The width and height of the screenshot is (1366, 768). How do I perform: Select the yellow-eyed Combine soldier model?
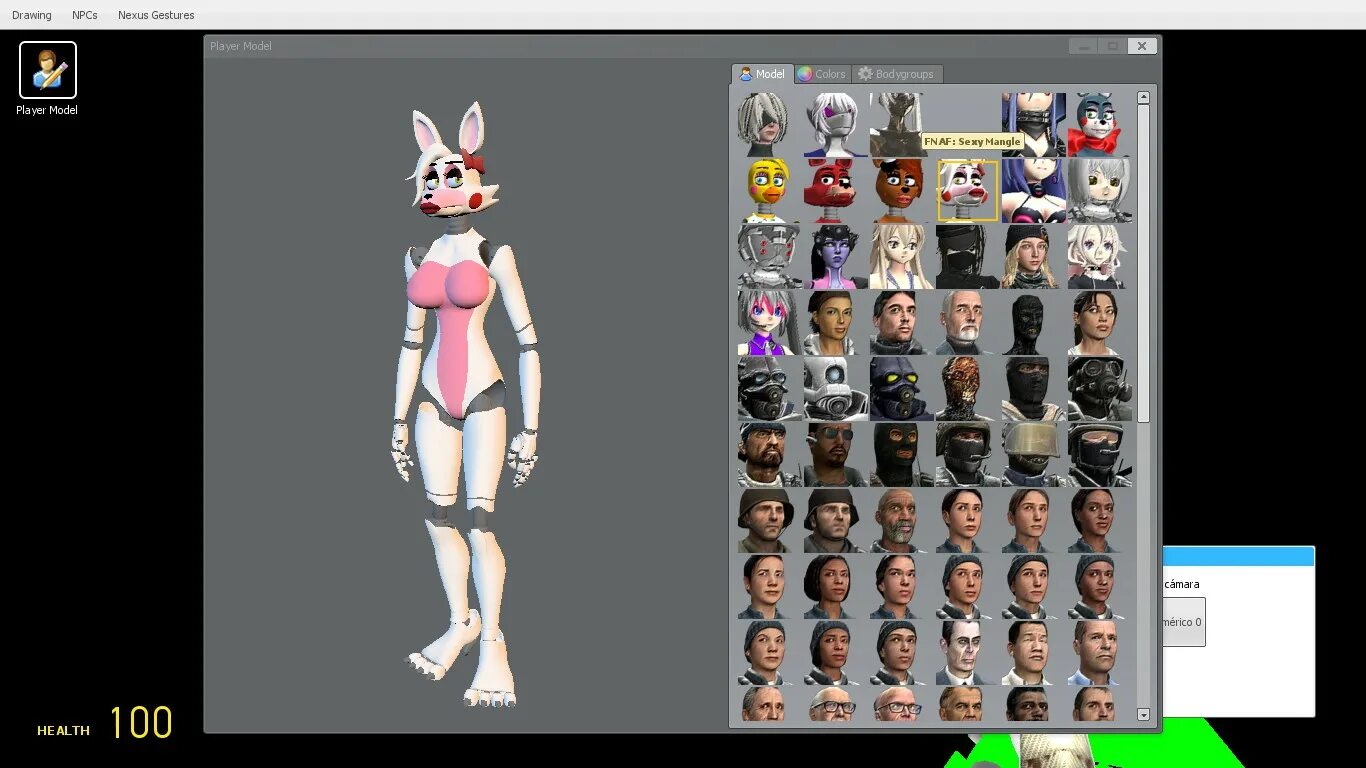[901, 388]
